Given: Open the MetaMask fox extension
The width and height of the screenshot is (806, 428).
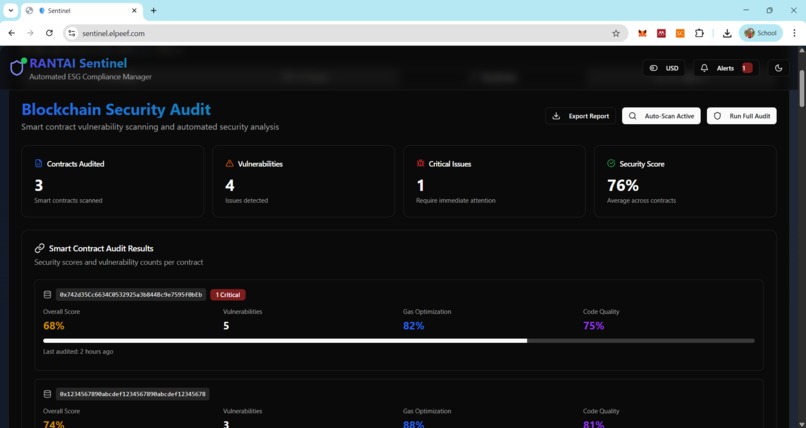Looking at the screenshot, I should pos(643,33).
